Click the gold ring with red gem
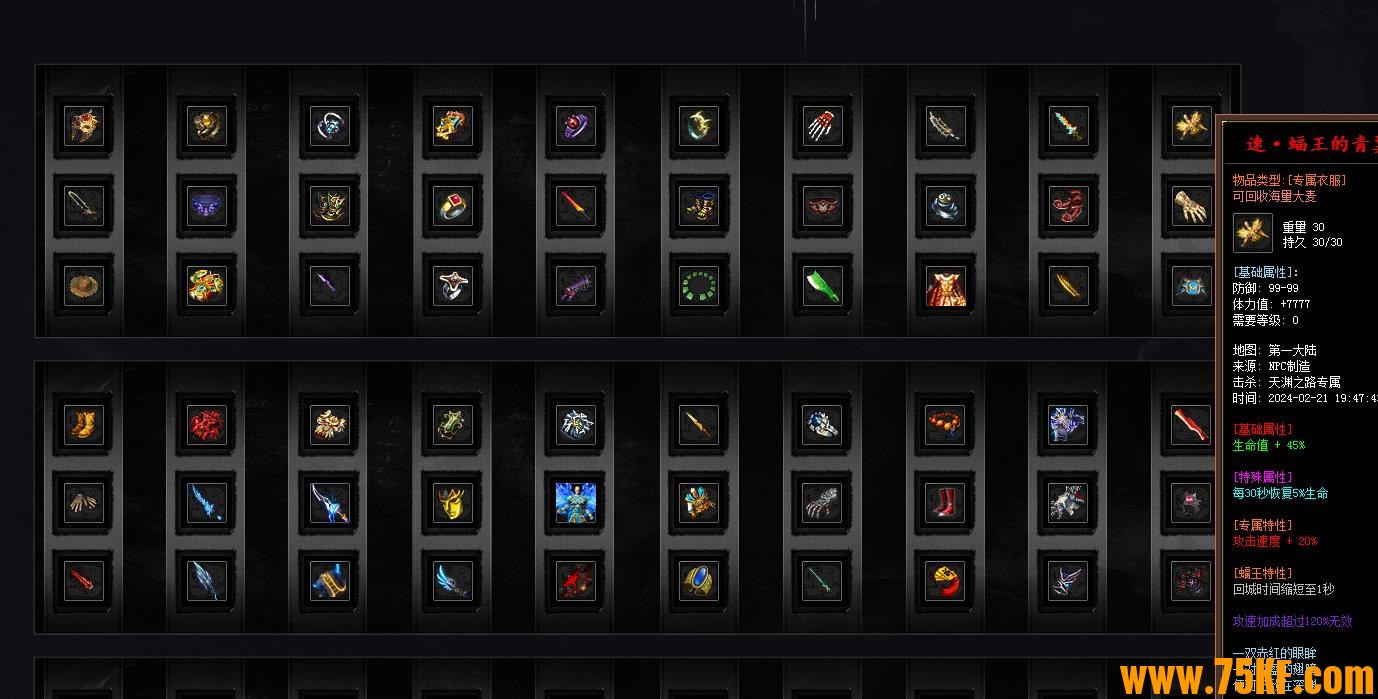The image size is (1378, 699). [453, 206]
